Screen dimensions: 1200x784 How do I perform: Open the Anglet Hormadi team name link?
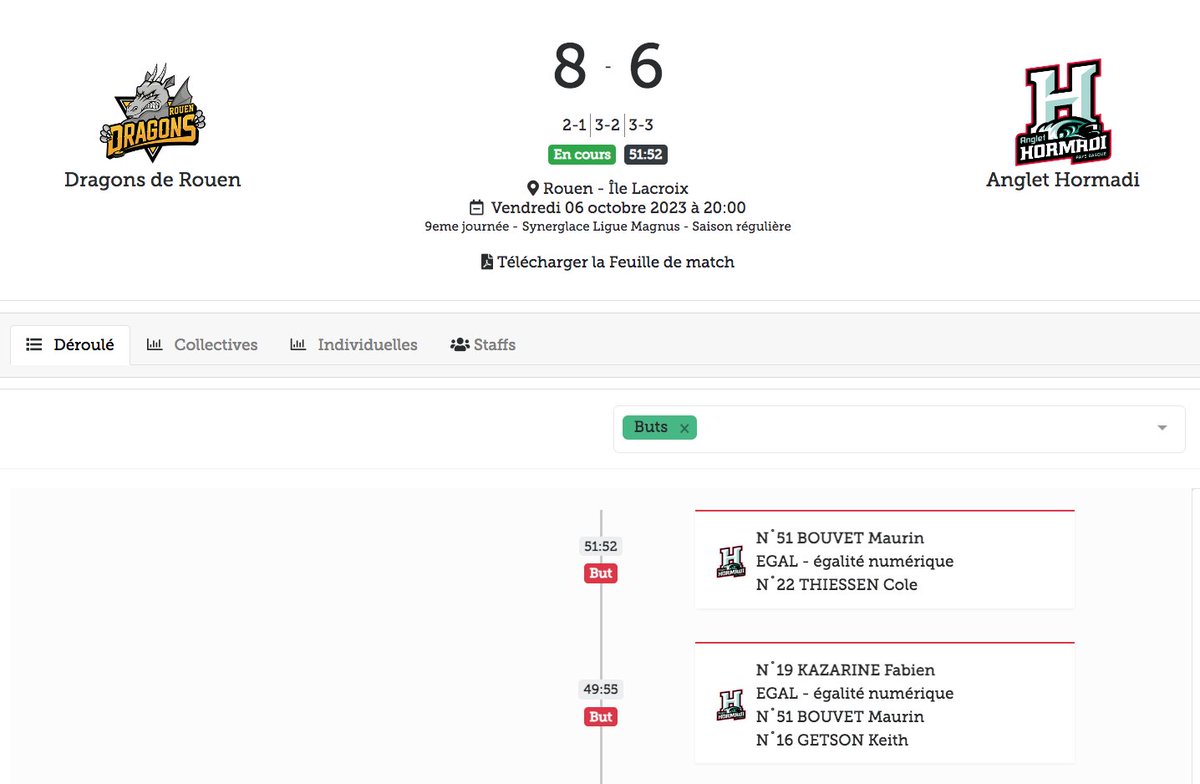(1063, 180)
